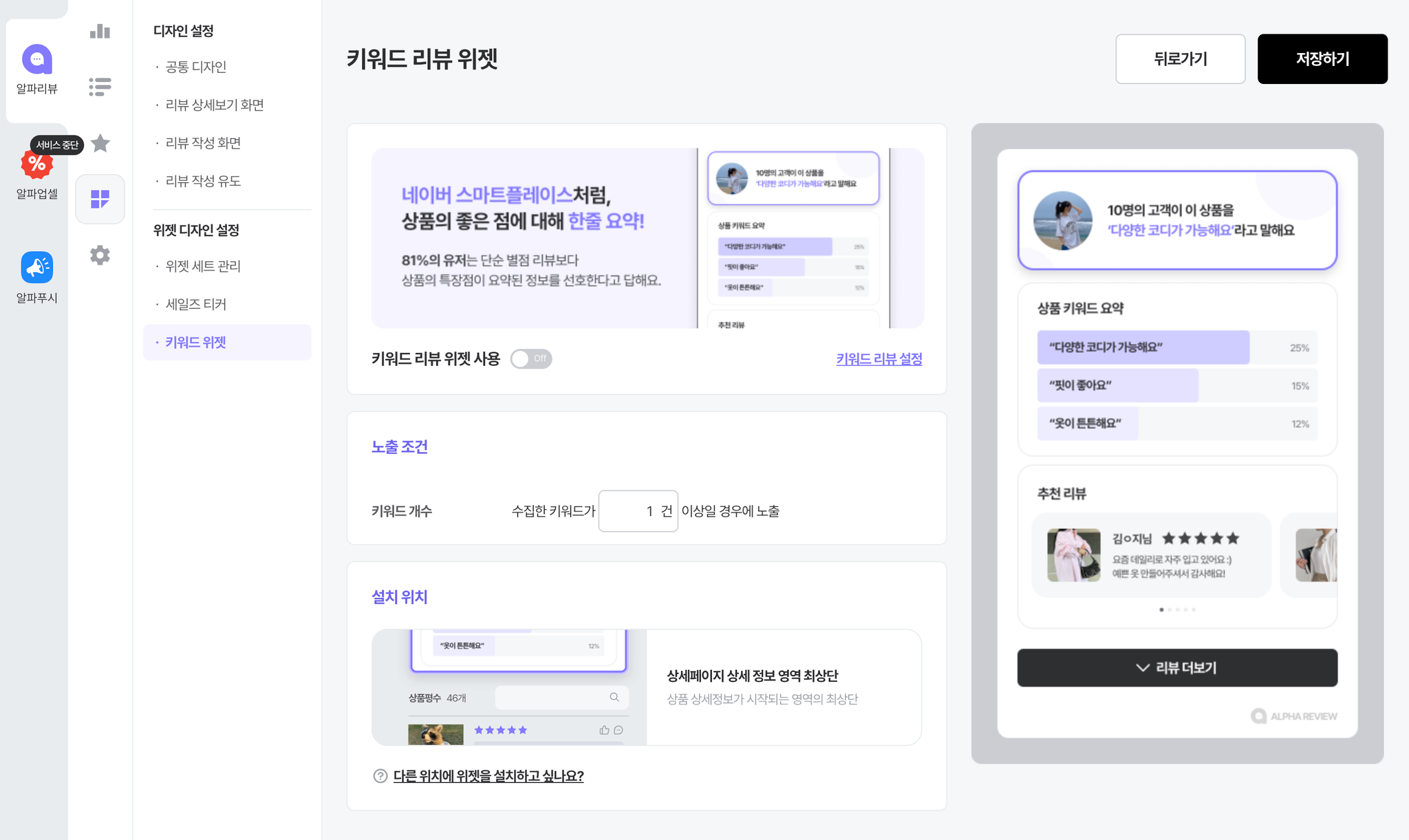Select the widget design grid icon
This screenshot has width=1409, height=840.
coord(100,199)
